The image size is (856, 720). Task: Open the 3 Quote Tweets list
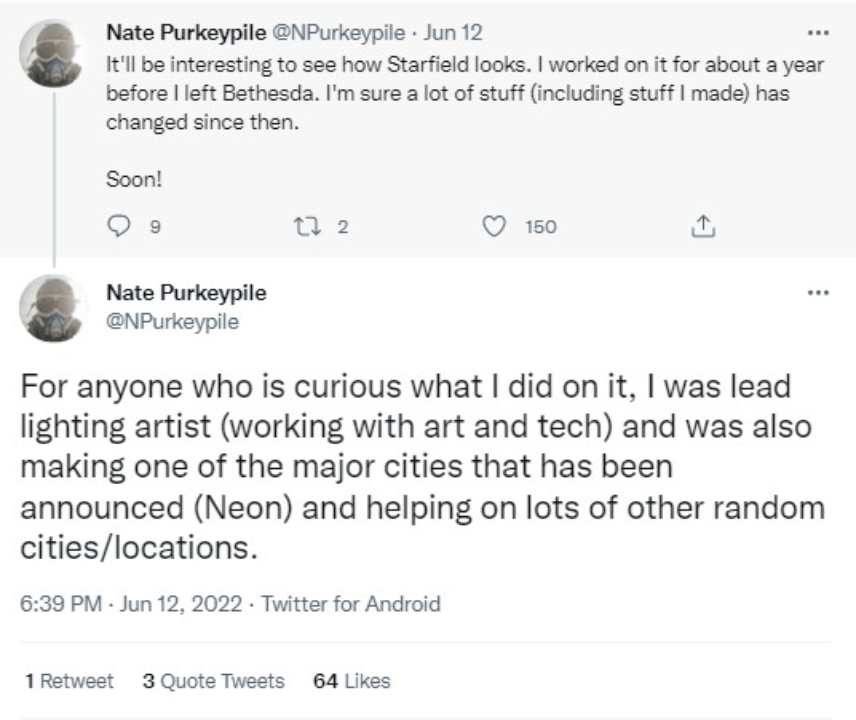(213, 681)
